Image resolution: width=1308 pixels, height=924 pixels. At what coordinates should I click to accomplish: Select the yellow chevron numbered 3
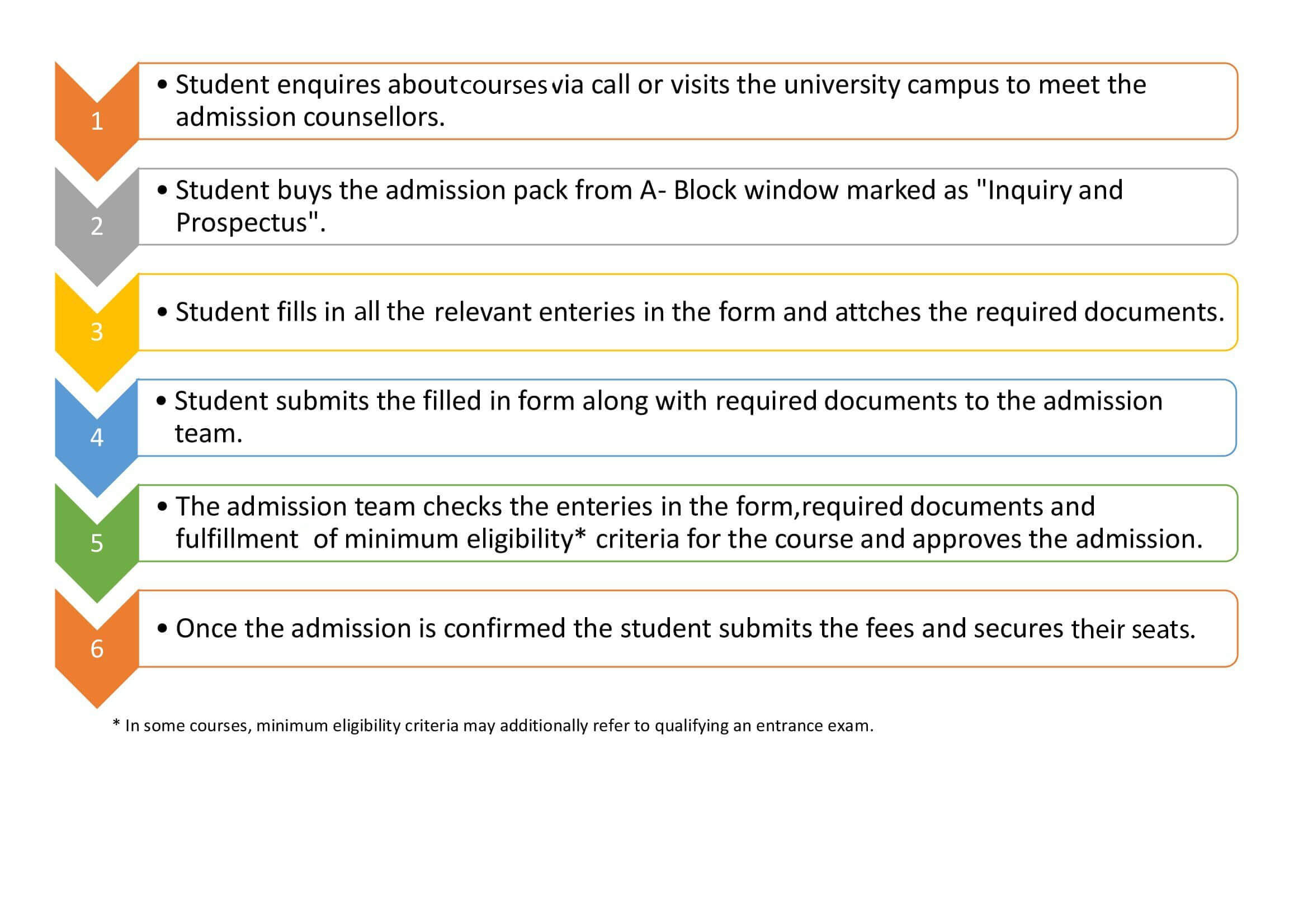pos(97,331)
